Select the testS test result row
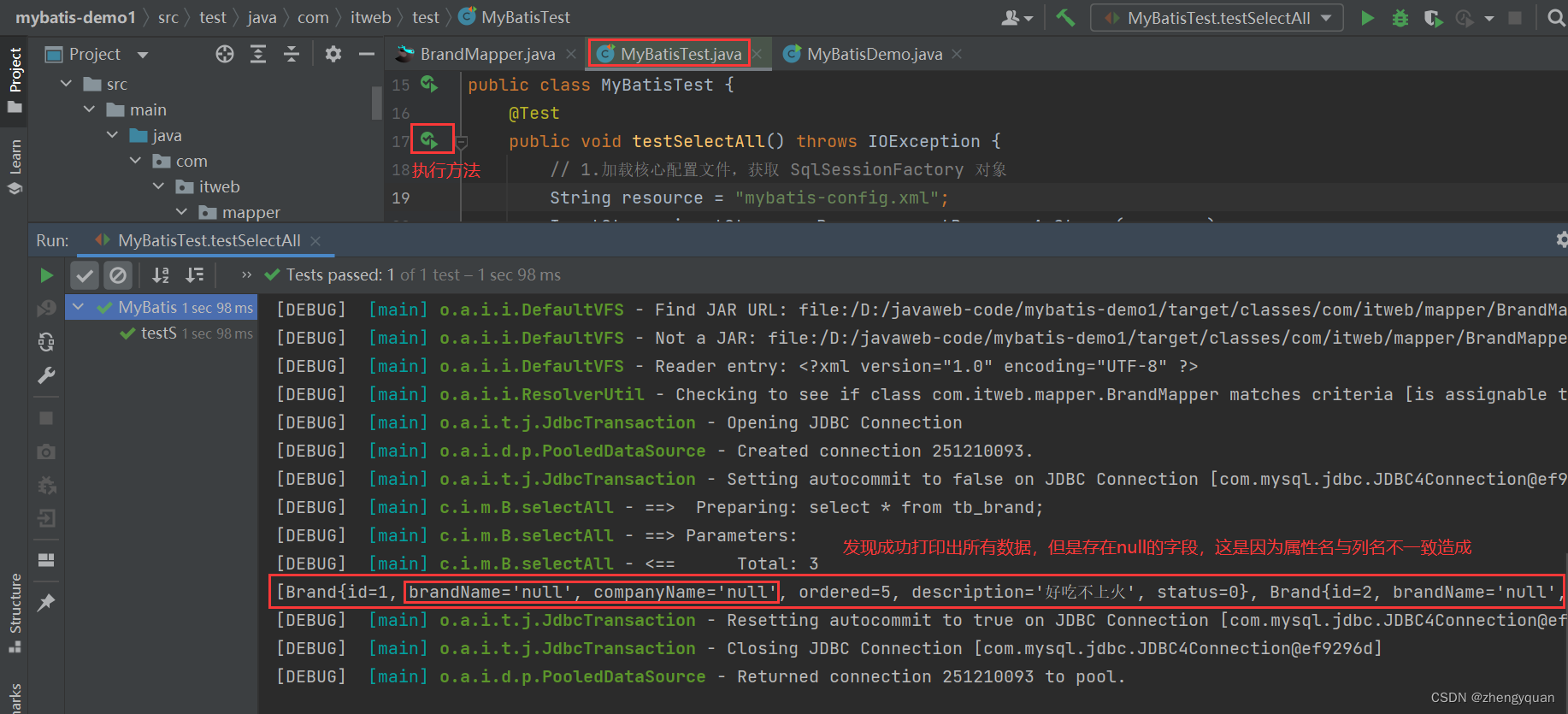 (161, 333)
